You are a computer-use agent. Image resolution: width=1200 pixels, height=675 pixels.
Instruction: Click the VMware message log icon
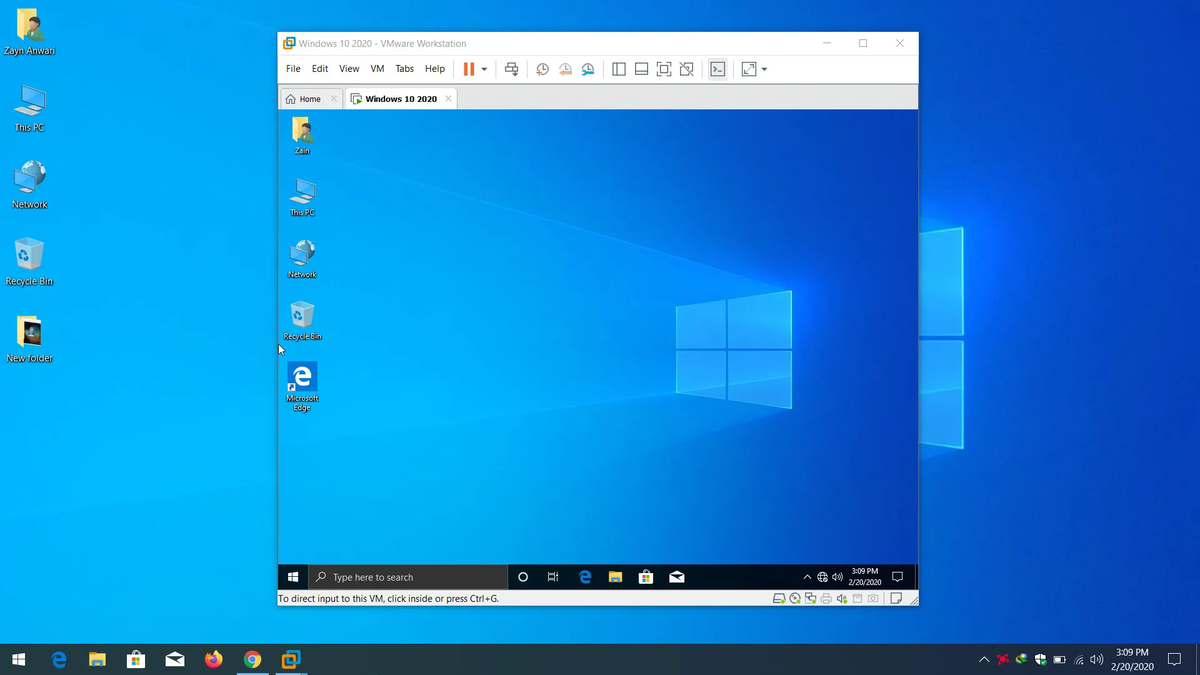pyautogui.click(x=897, y=599)
